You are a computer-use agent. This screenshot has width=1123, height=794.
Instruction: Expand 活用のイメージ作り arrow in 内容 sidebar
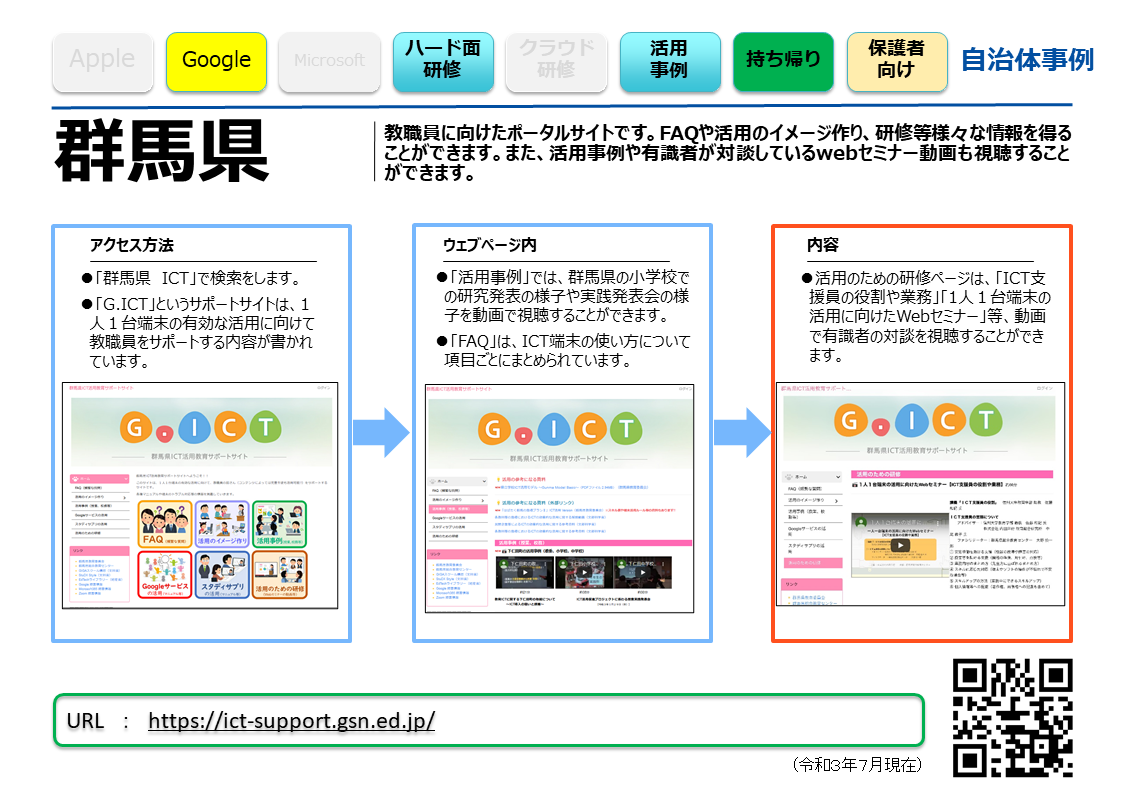pyautogui.click(x=837, y=500)
